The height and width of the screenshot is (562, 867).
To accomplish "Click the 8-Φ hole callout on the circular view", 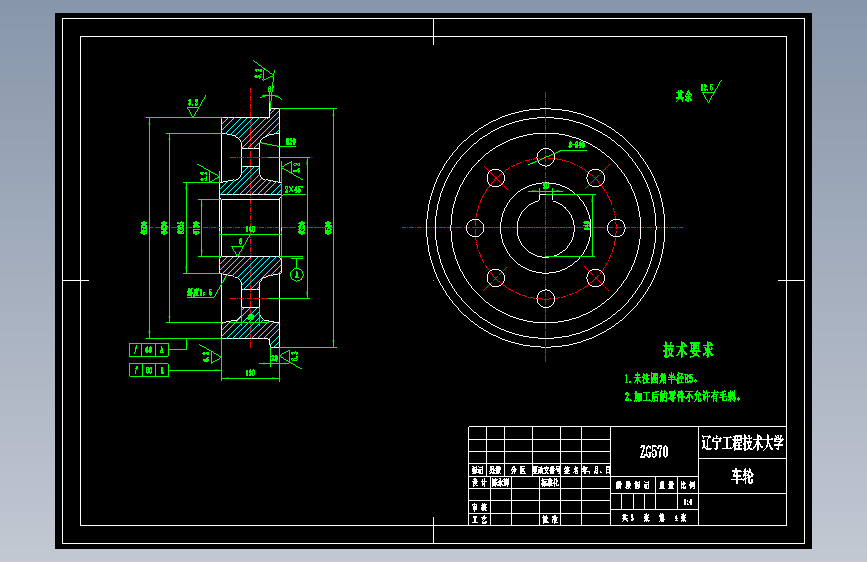I will point(577,145).
